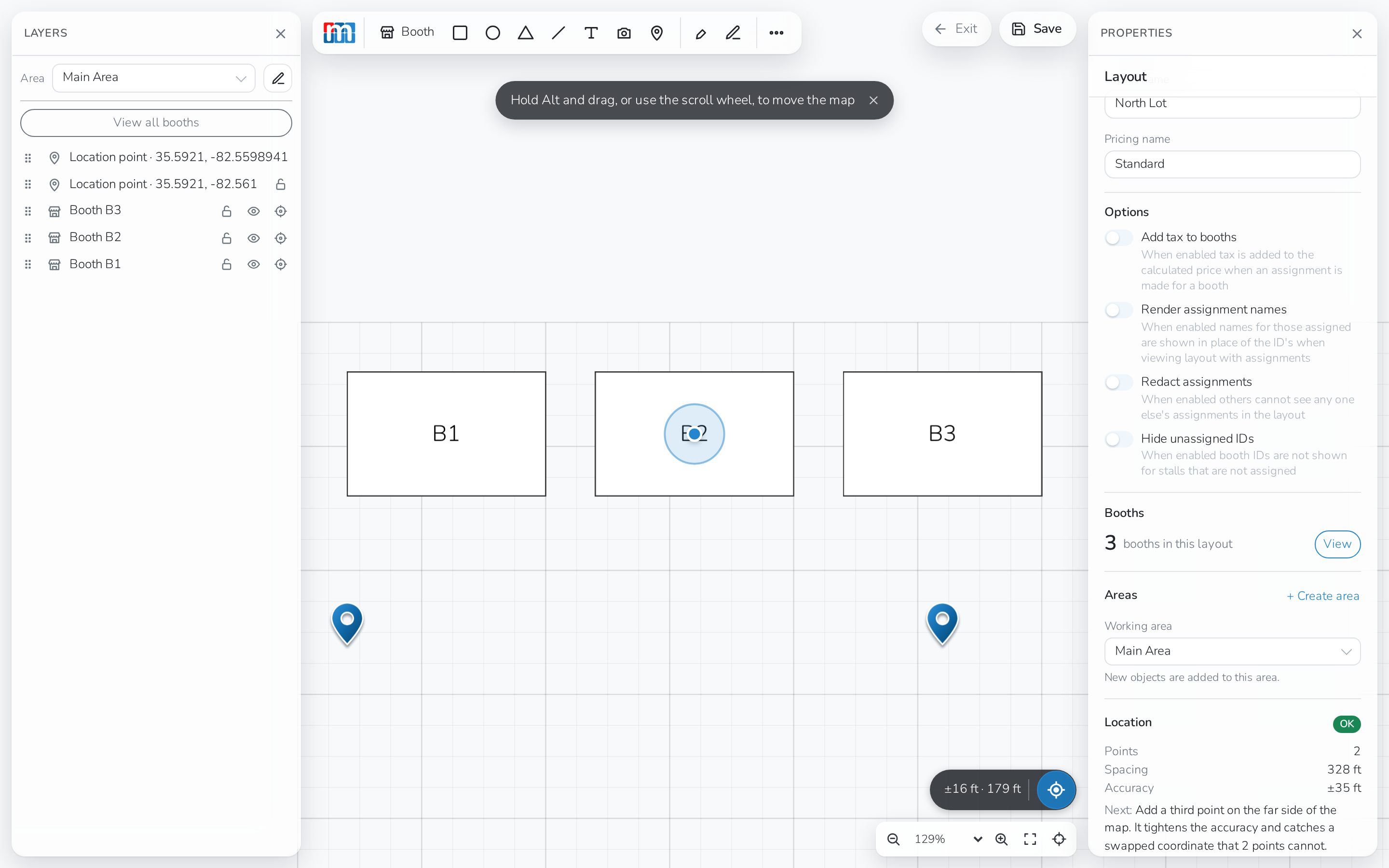
Task: Select the Line drawing tool
Action: pos(558,33)
